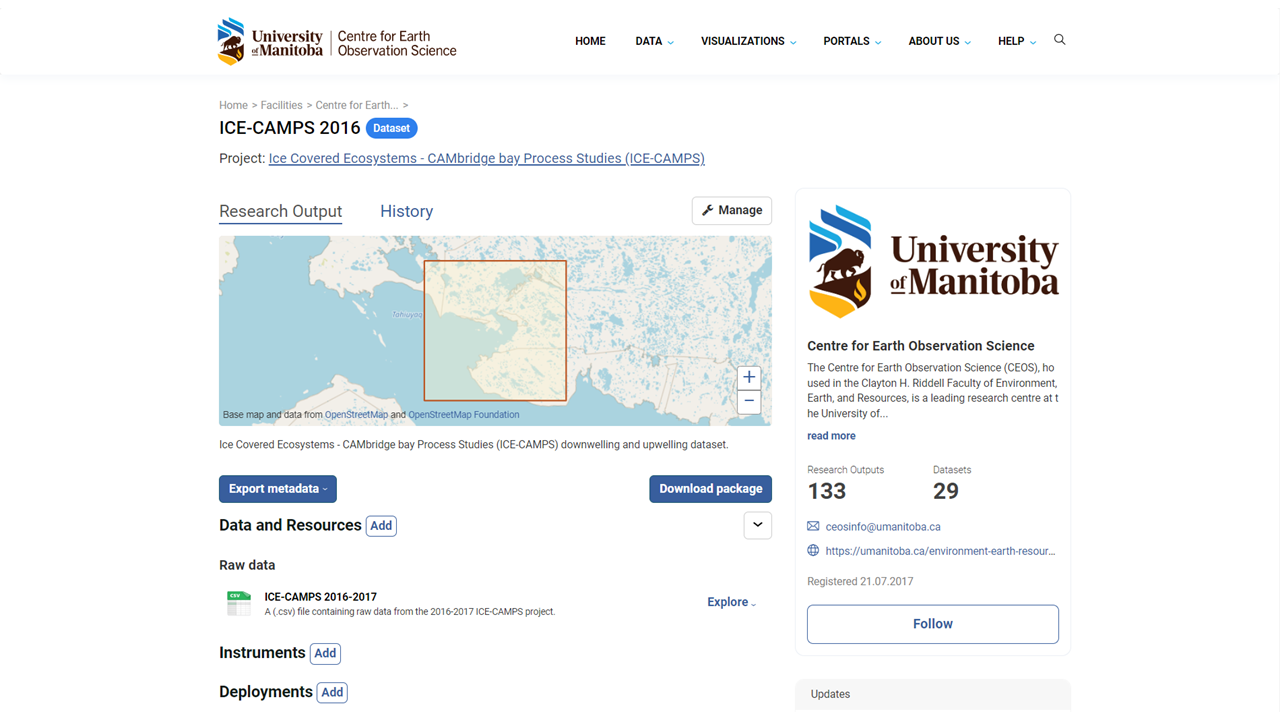1280x720 pixels.
Task: Click the large University of Manitoba sidebar logo
Action: tap(932, 262)
